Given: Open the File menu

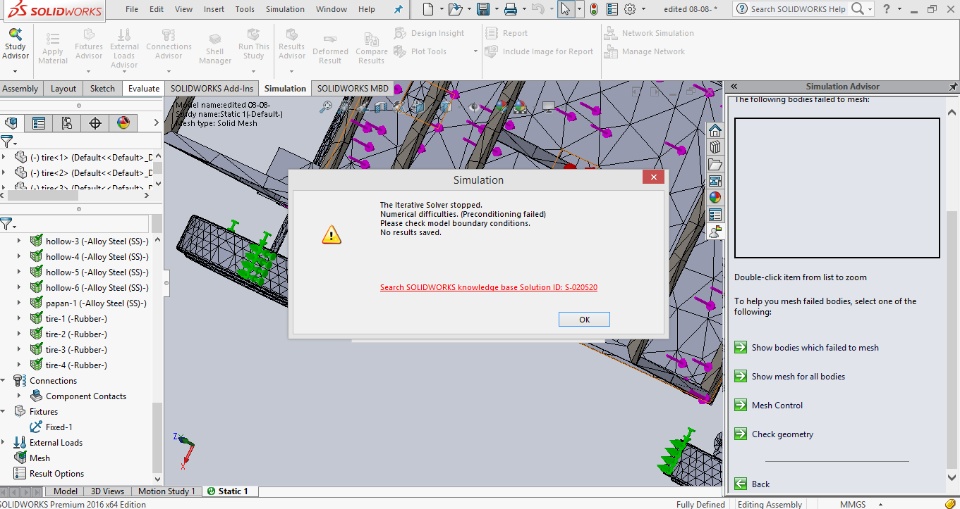Looking at the screenshot, I should (132, 9).
